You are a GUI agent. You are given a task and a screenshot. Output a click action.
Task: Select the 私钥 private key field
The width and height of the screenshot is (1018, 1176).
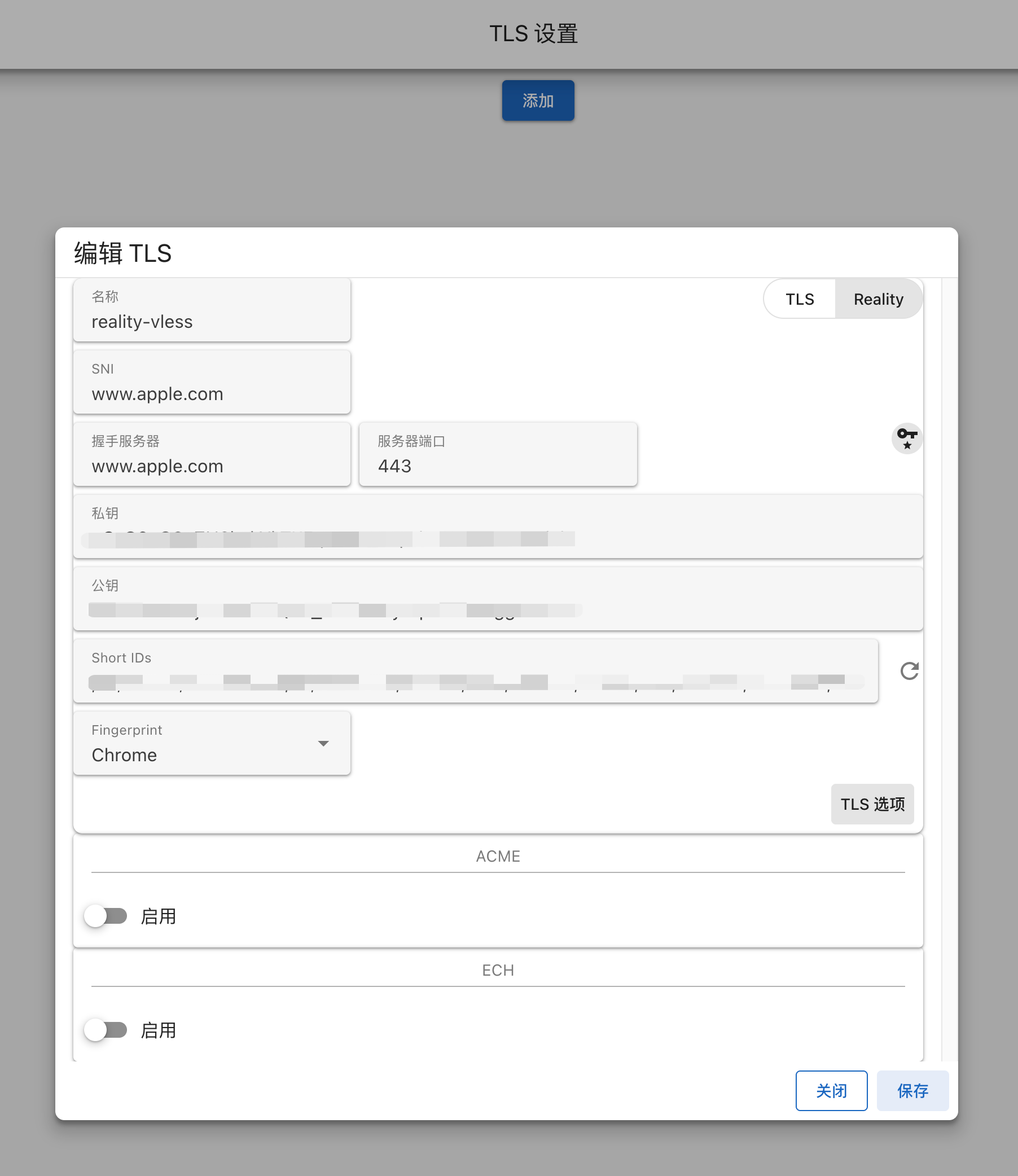click(498, 526)
